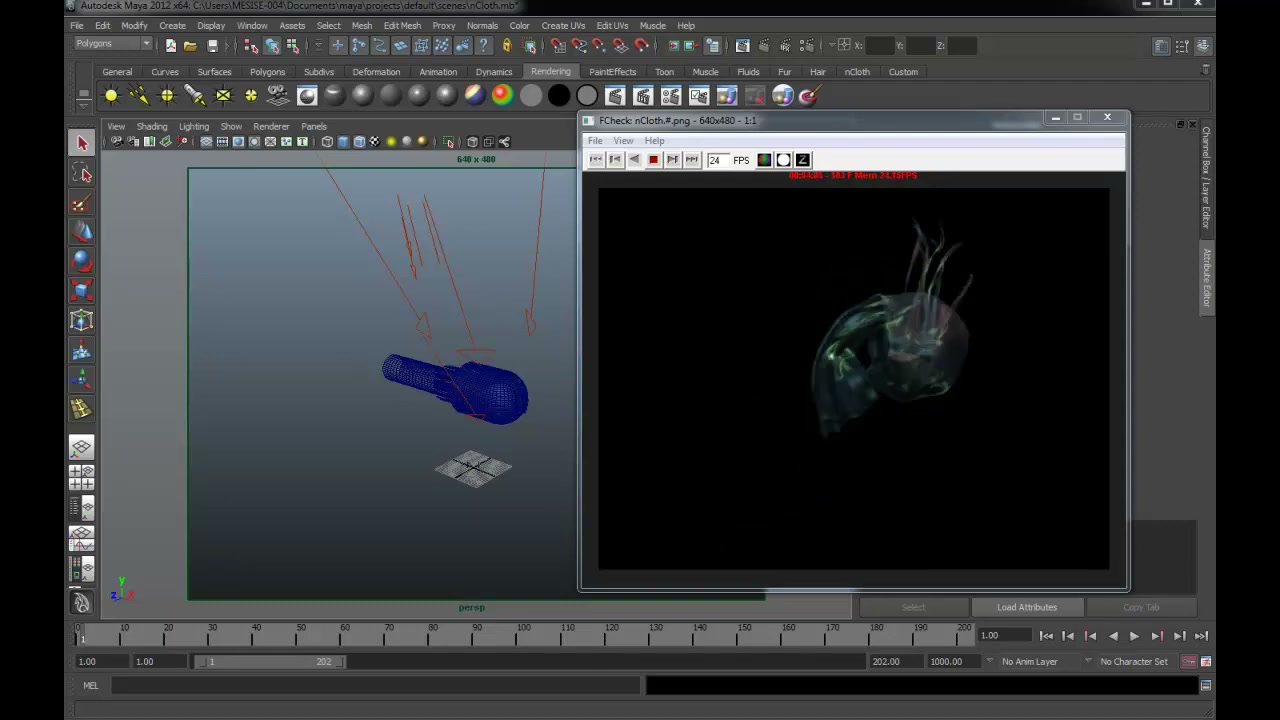
Task: Switch to the Dynamics shelf tab
Action: (494, 72)
